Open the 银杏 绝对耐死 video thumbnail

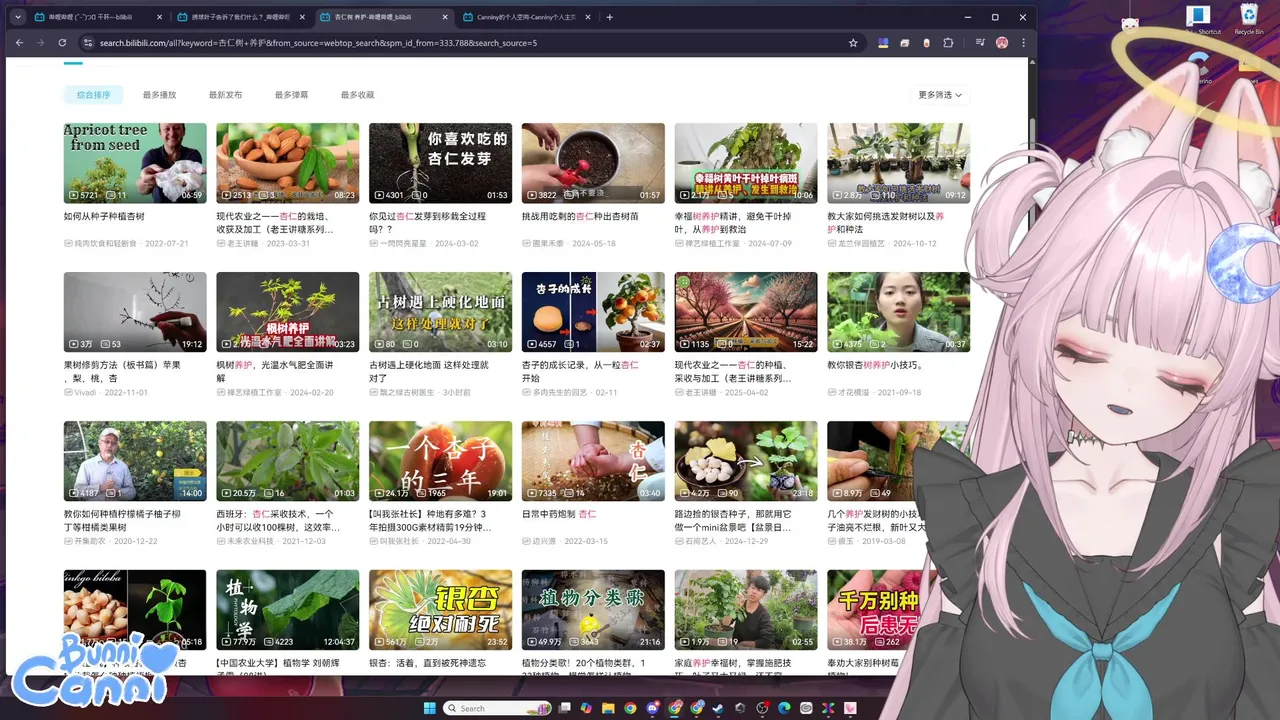(440, 610)
